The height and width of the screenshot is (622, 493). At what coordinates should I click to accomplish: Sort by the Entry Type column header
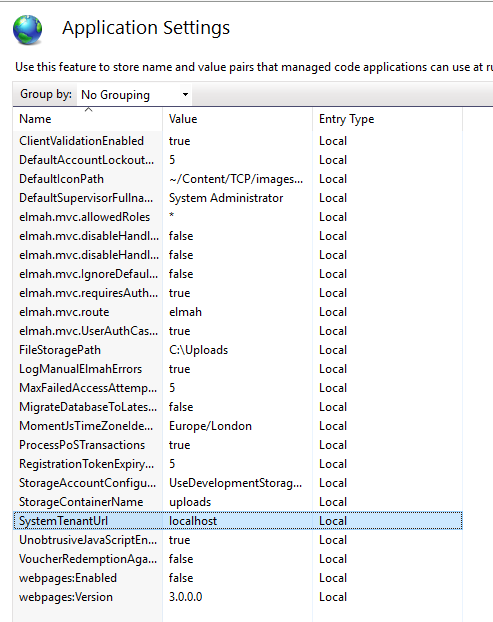click(x=387, y=119)
